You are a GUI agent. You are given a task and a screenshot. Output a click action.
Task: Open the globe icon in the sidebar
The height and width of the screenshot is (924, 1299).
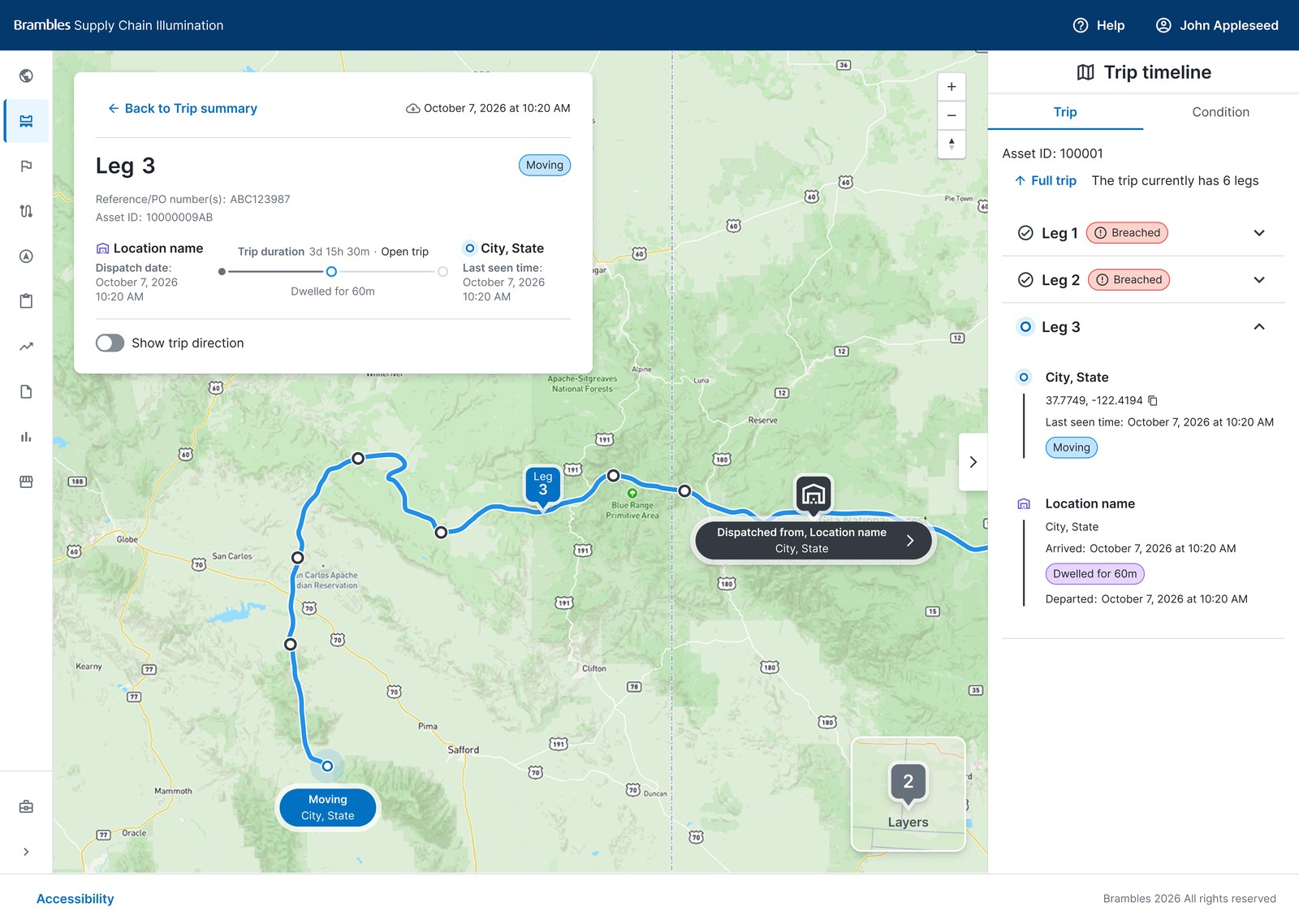click(x=26, y=76)
